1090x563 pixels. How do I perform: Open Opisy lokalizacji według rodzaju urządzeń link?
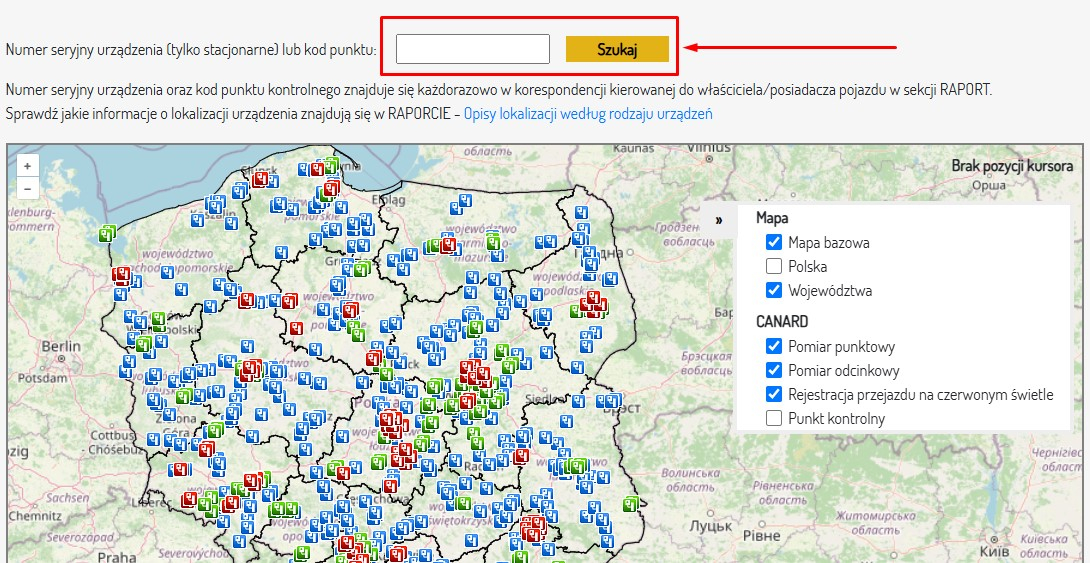coord(588,113)
